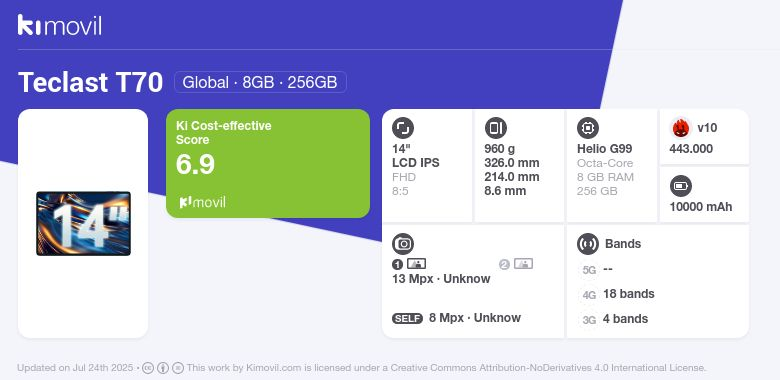Click the AnTuTu benchmark red icon
Image resolution: width=780 pixels, height=380 pixels.
click(x=681, y=128)
